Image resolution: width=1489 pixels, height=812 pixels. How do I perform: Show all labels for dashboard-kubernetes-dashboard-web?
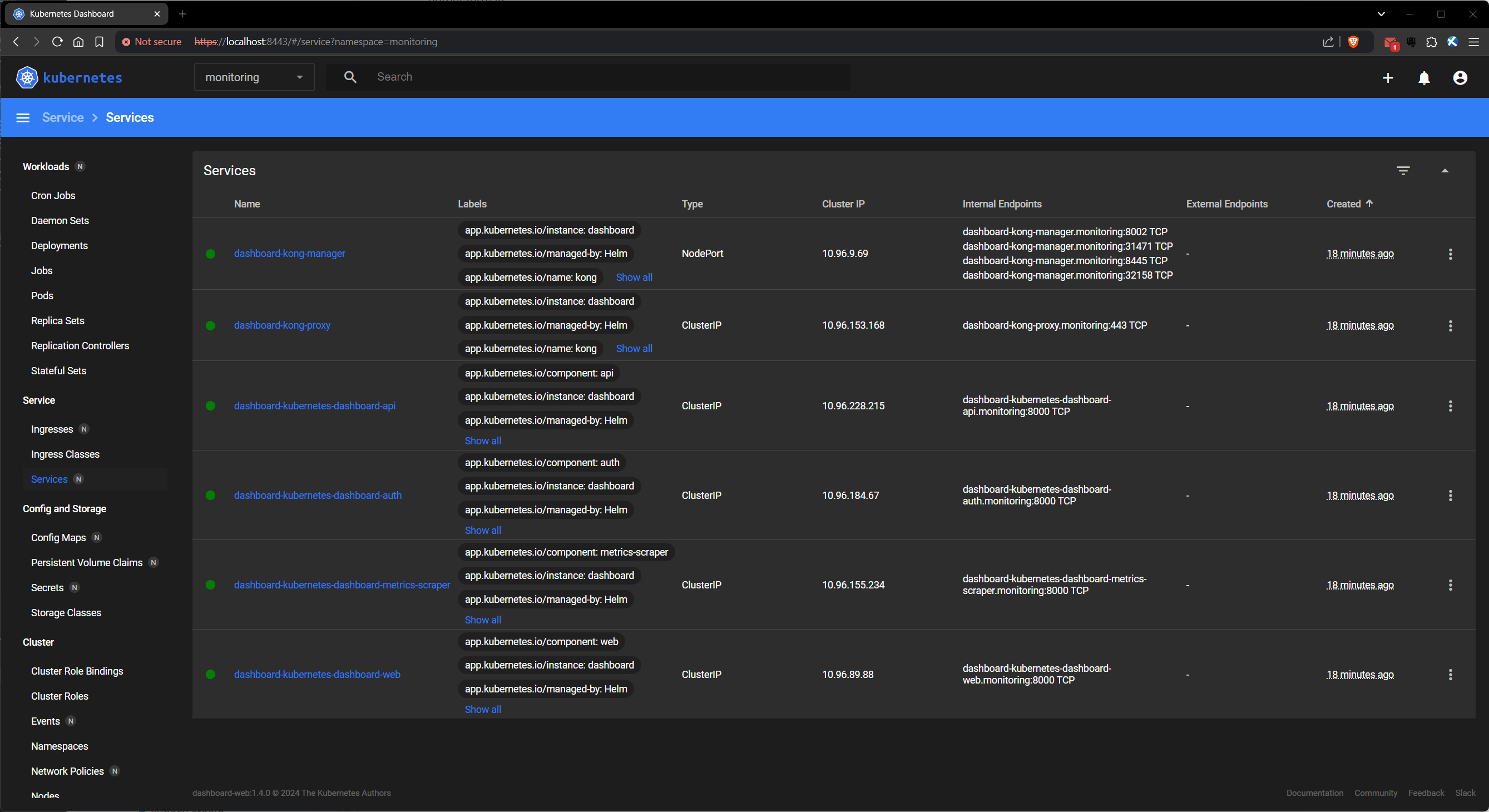(483, 710)
